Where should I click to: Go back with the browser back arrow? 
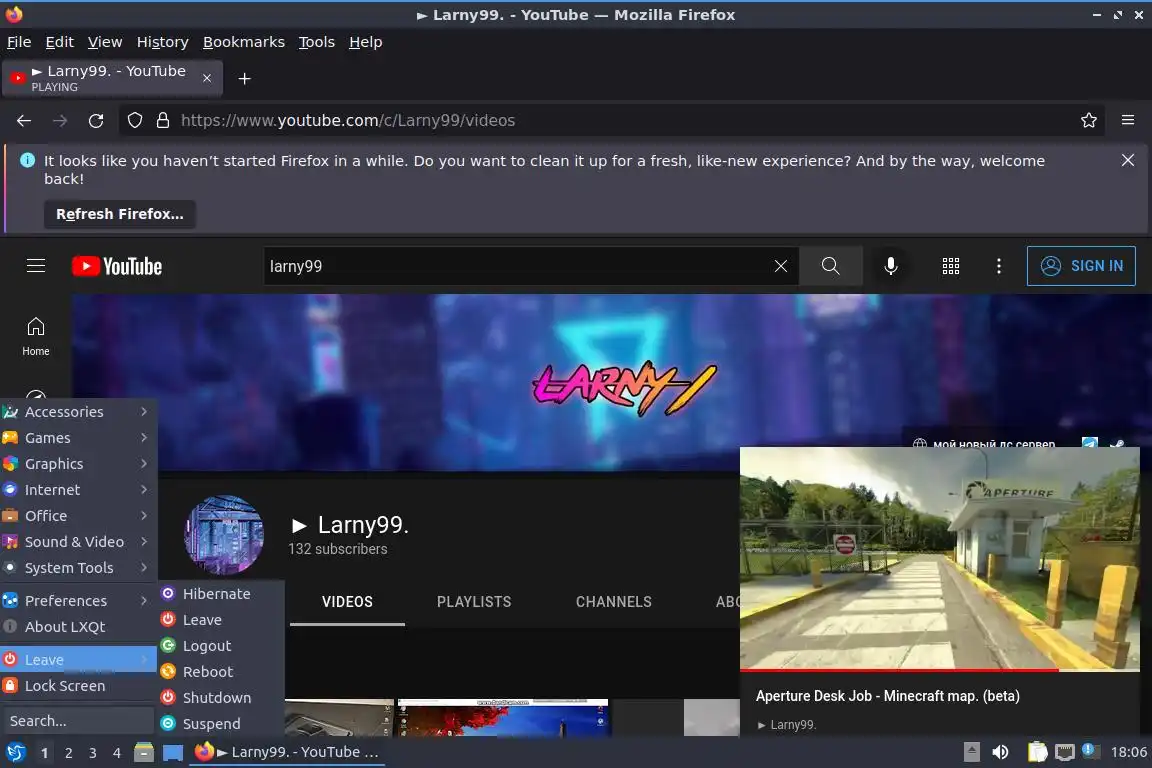(24, 121)
